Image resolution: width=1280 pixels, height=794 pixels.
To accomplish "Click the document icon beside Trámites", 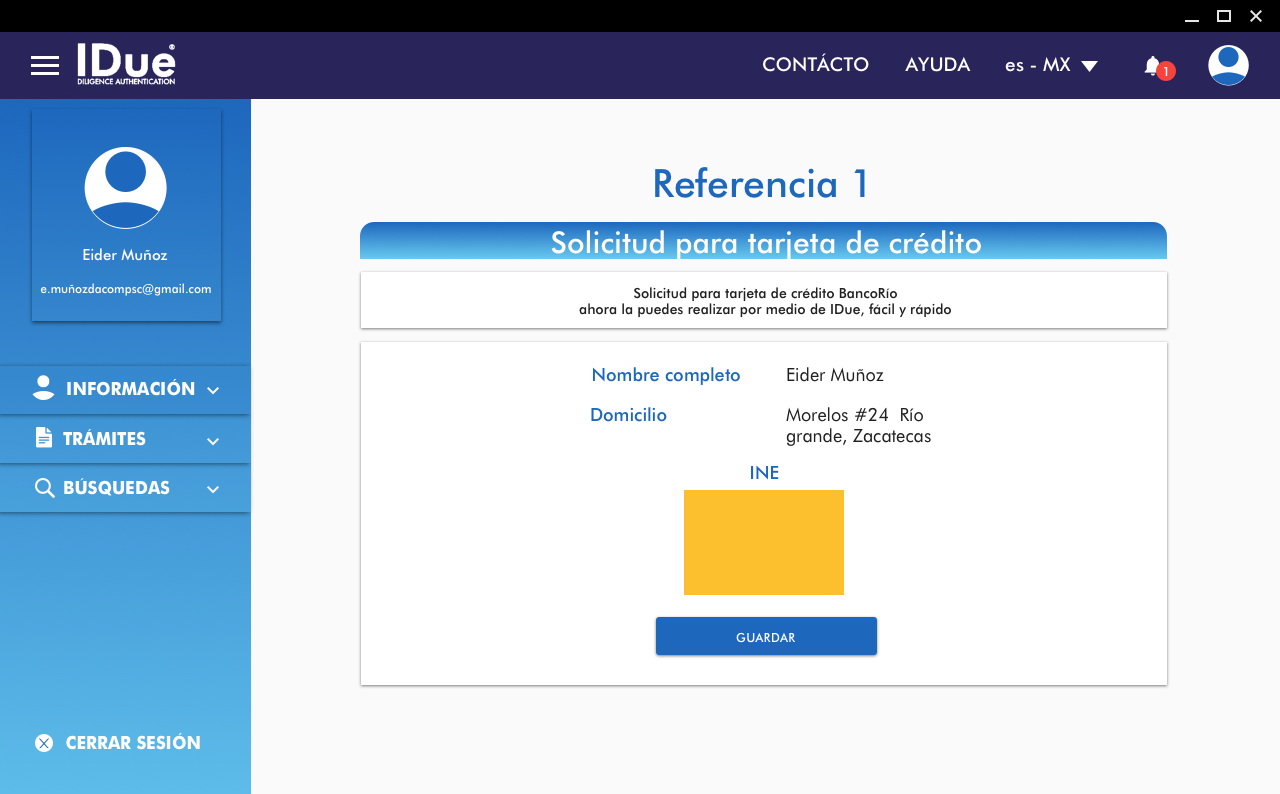I will [43, 438].
